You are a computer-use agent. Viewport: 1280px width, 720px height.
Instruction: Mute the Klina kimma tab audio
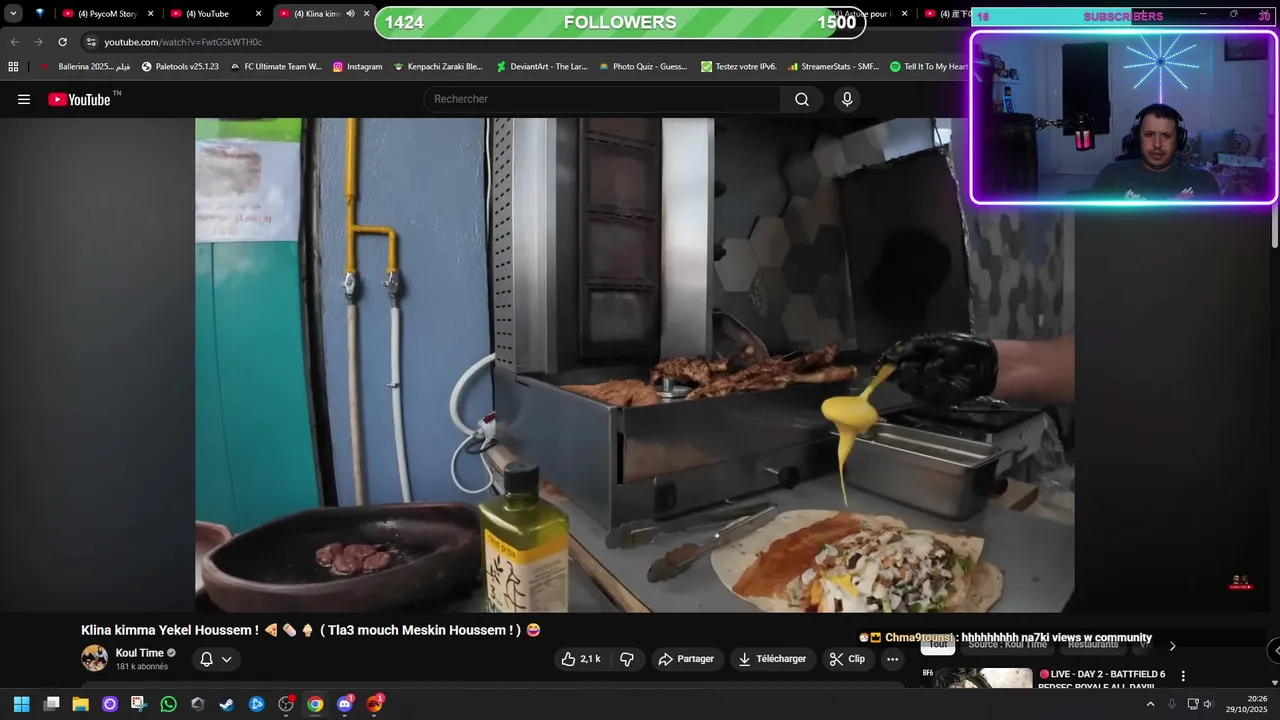[x=350, y=14]
